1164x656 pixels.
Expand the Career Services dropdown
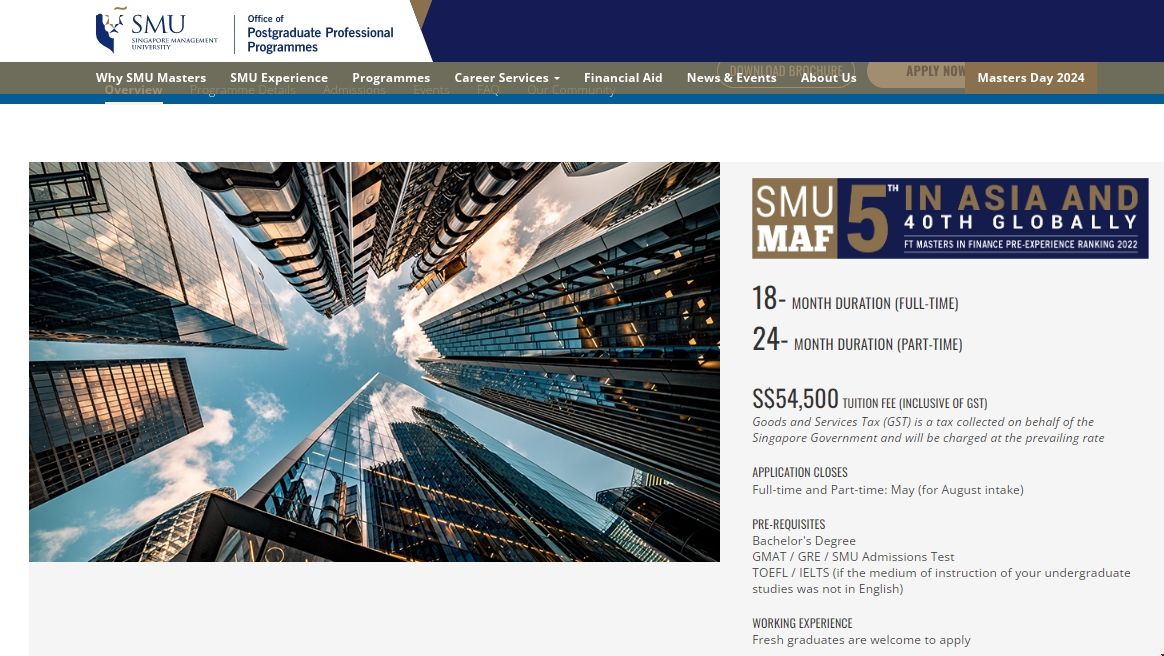[506, 77]
